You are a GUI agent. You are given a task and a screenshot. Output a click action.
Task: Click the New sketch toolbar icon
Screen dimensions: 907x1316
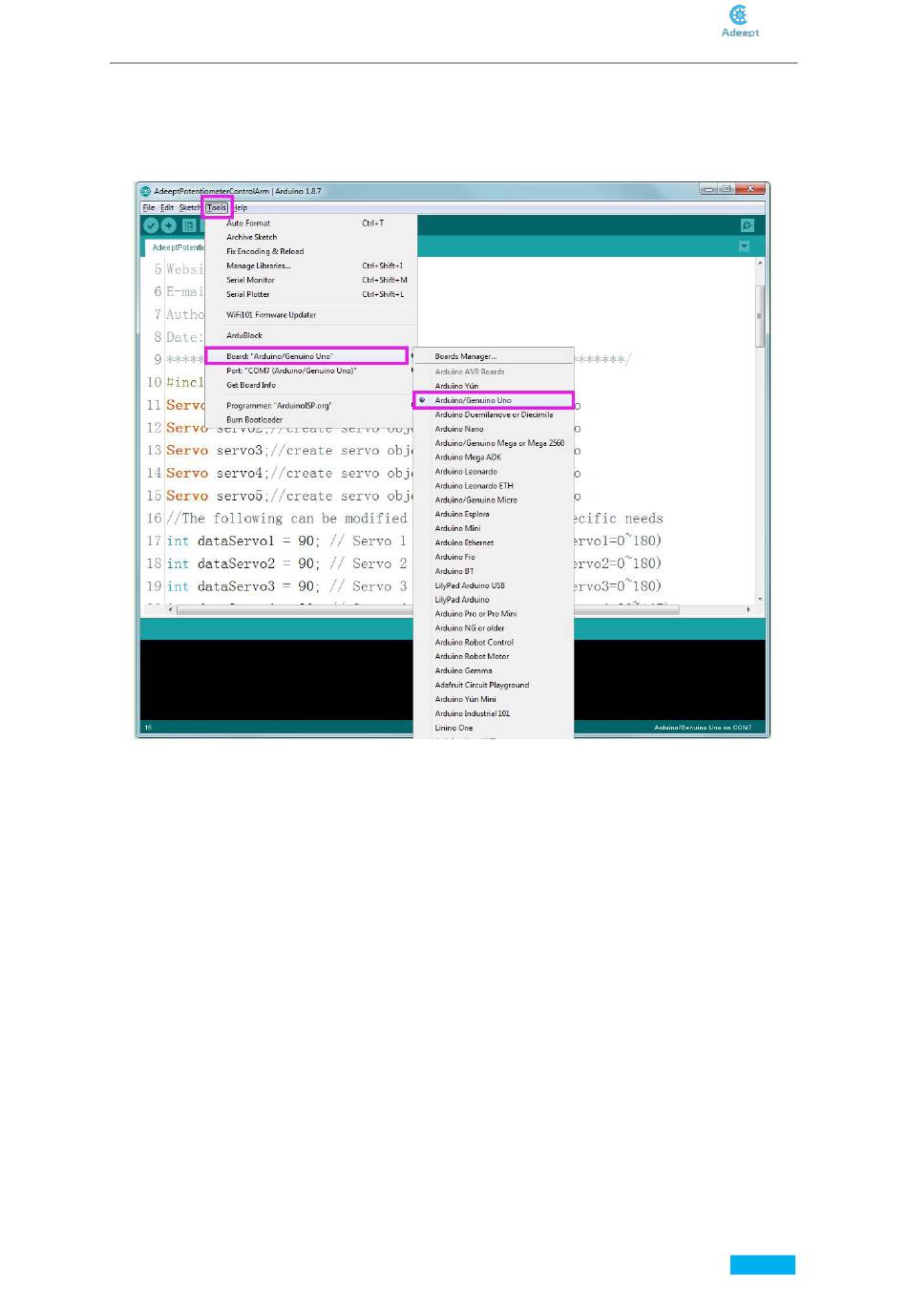(189, 225)
